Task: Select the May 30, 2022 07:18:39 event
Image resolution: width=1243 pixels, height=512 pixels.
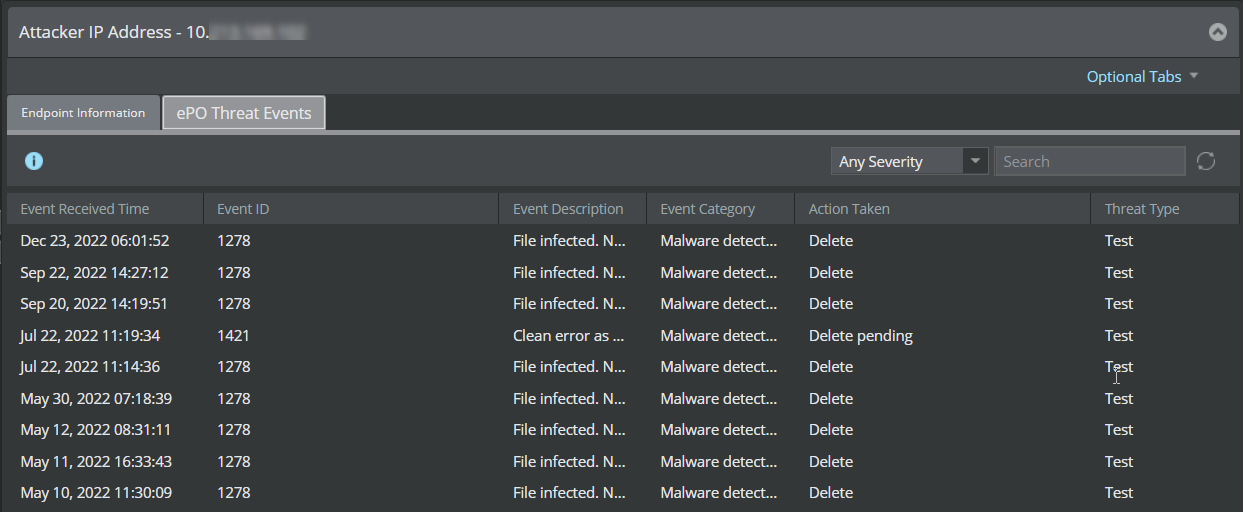Action: pos(621,399)
